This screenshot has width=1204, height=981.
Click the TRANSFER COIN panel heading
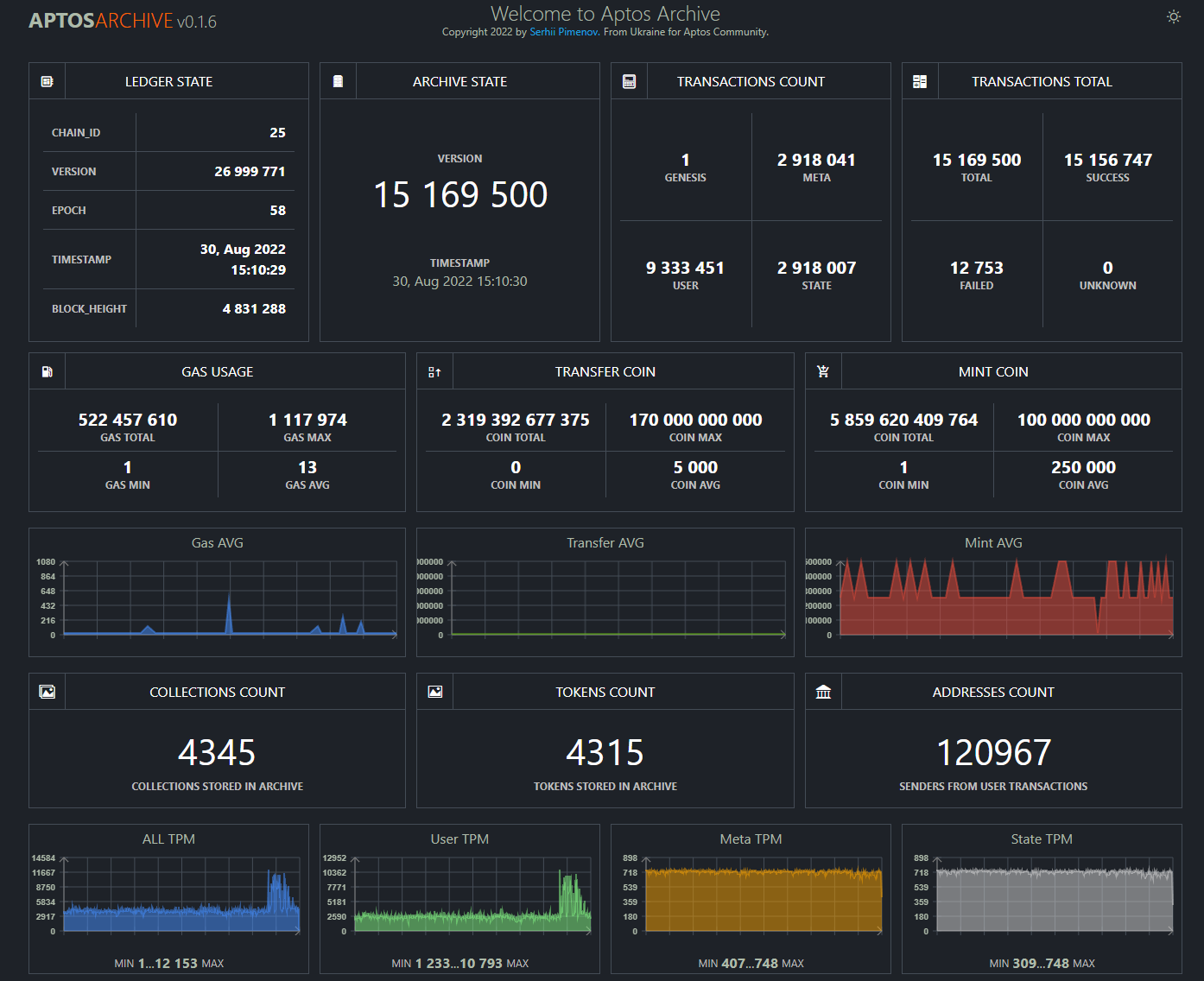(x=605, y=371)
